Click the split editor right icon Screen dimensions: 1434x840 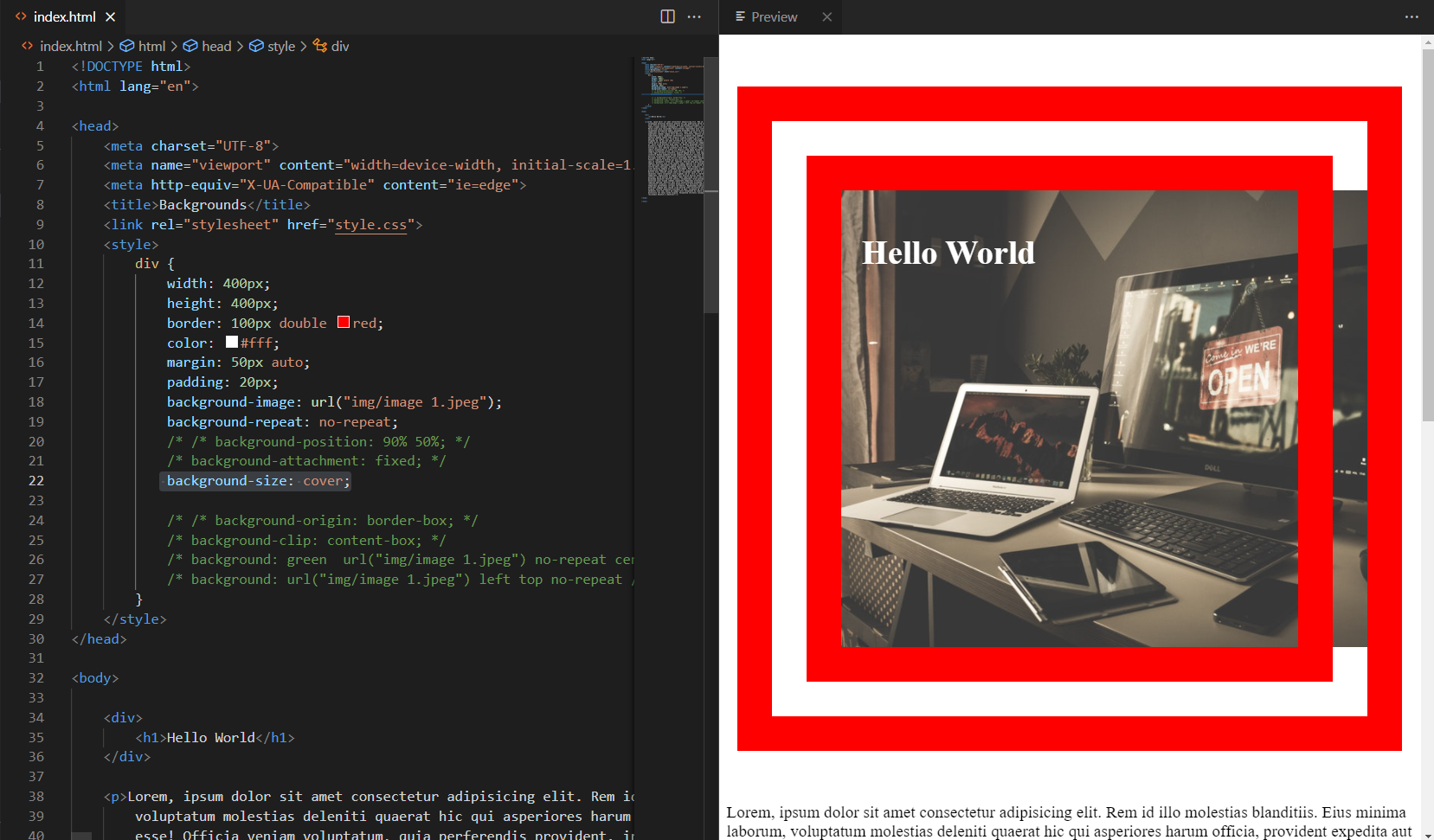coord(667,16)
